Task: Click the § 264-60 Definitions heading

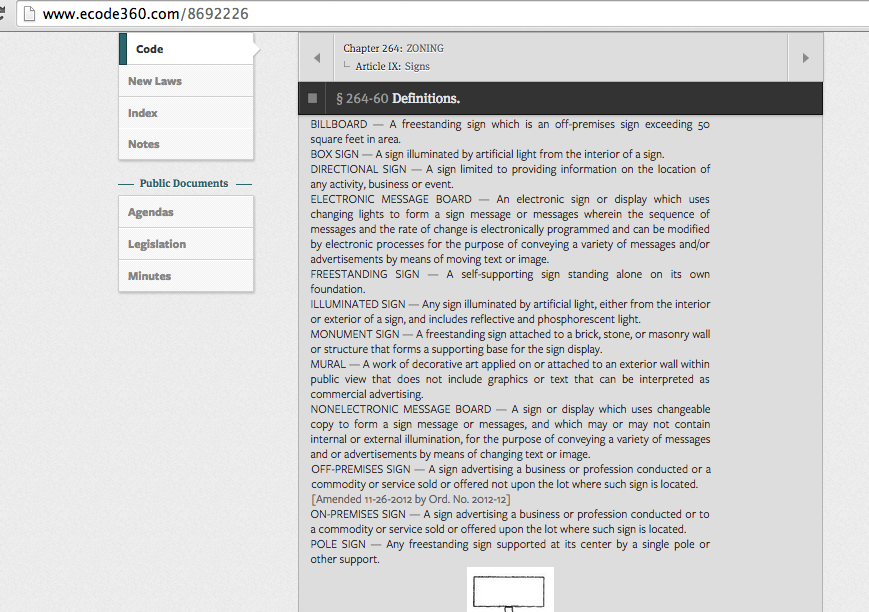Action: 398,99
